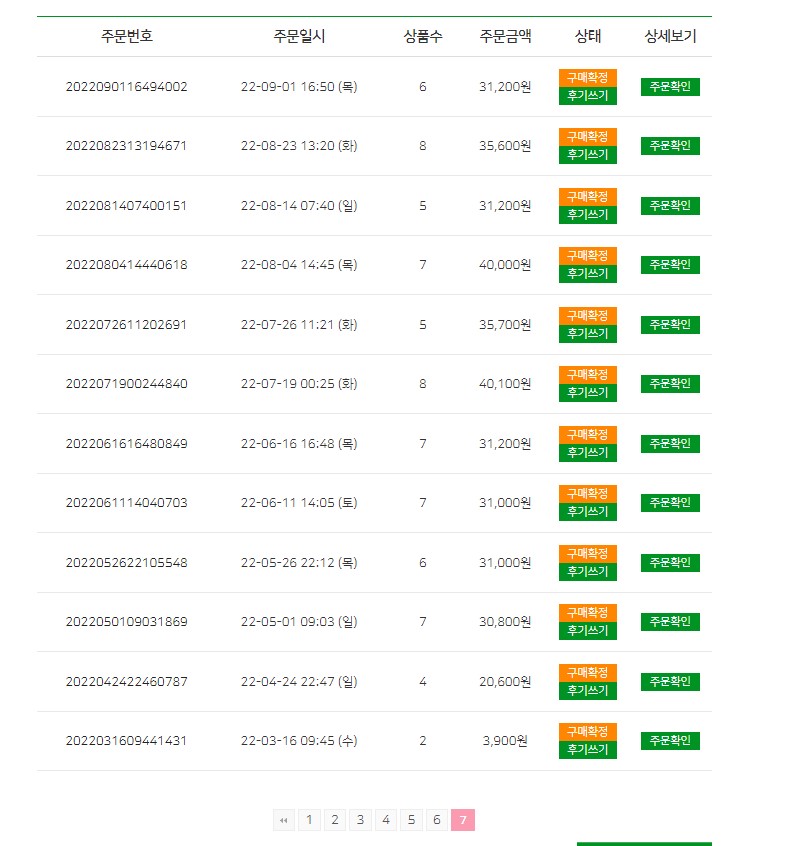Click 후기쓰기 for the 22-06-11 order
The height and width of the screenshot is (846, 809).
coord(588,512)
